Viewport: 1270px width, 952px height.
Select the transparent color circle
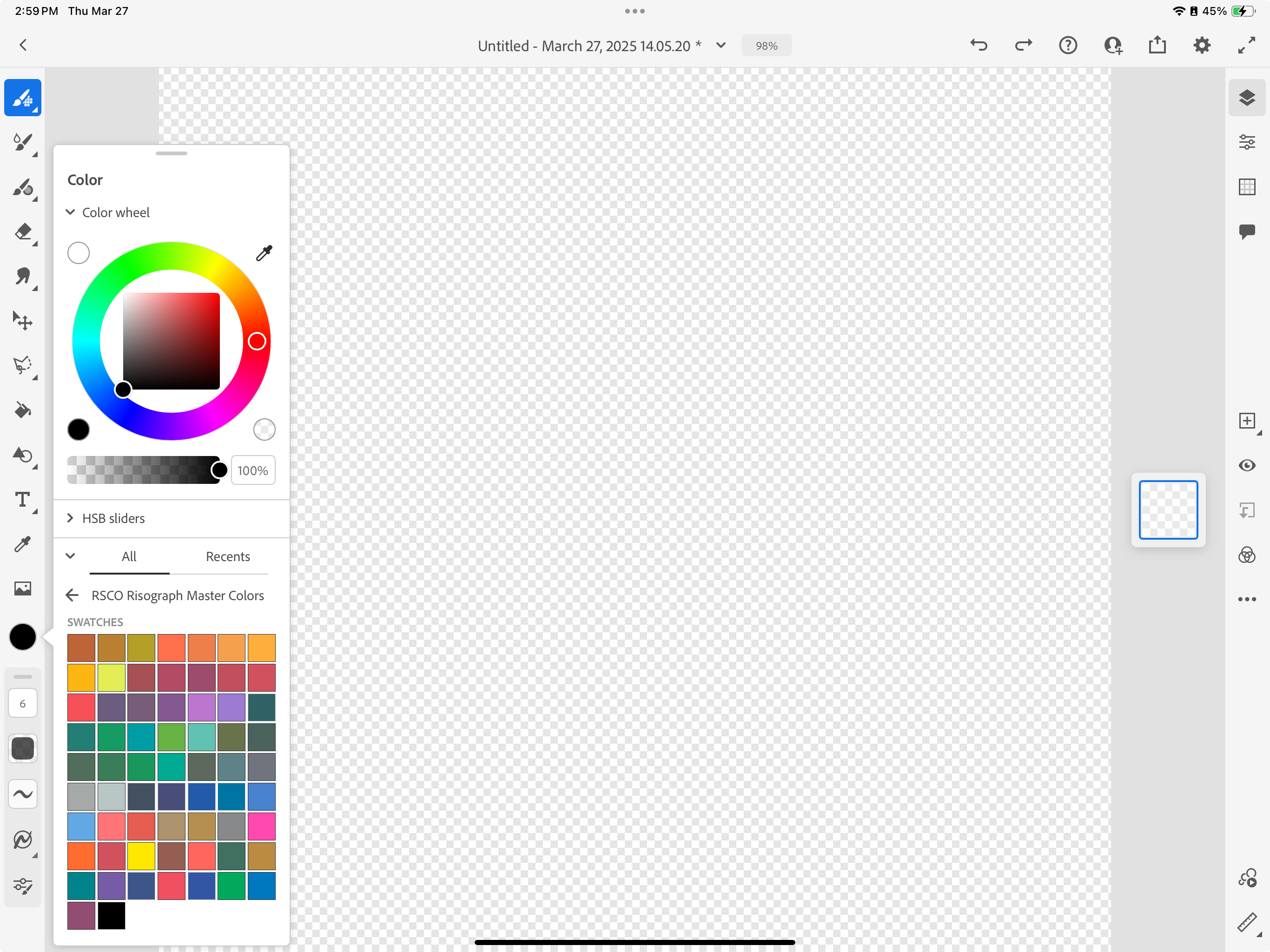pyautogui.click(x=264, y=430)
